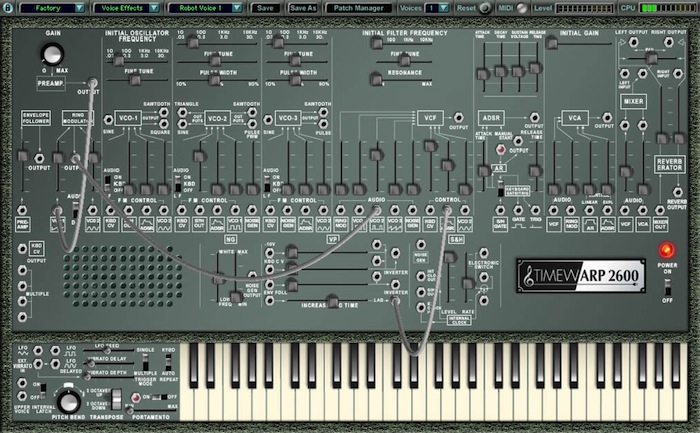Toggle the Portamento On/Off switch
Screen dimensions: 700x433
pyautogui.click(x=160, y=396)
